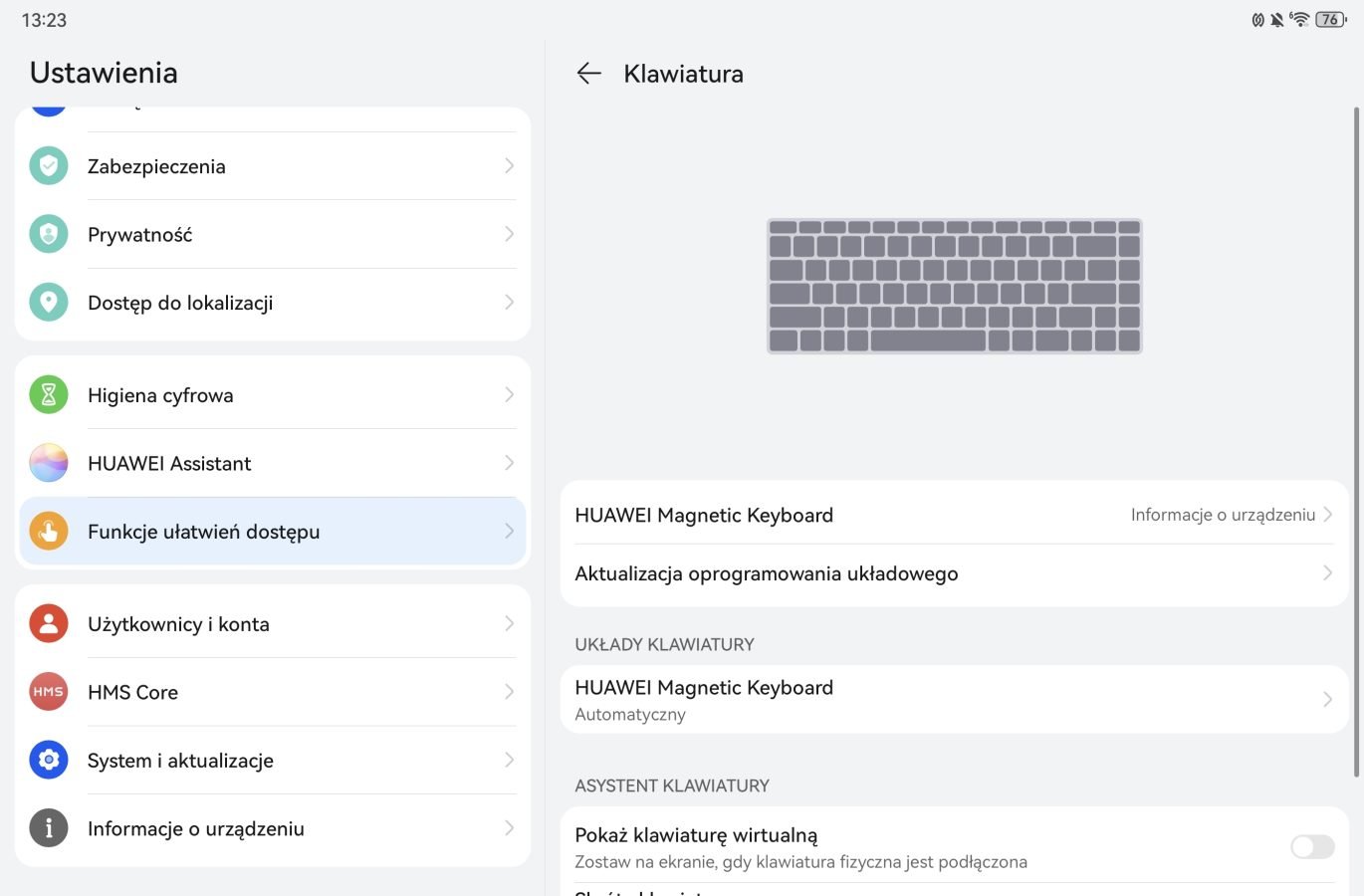The height and width of the screenshot is (896, 1364).
Task: Click the keyboard illustration image
Action: (x=955, y=287)
